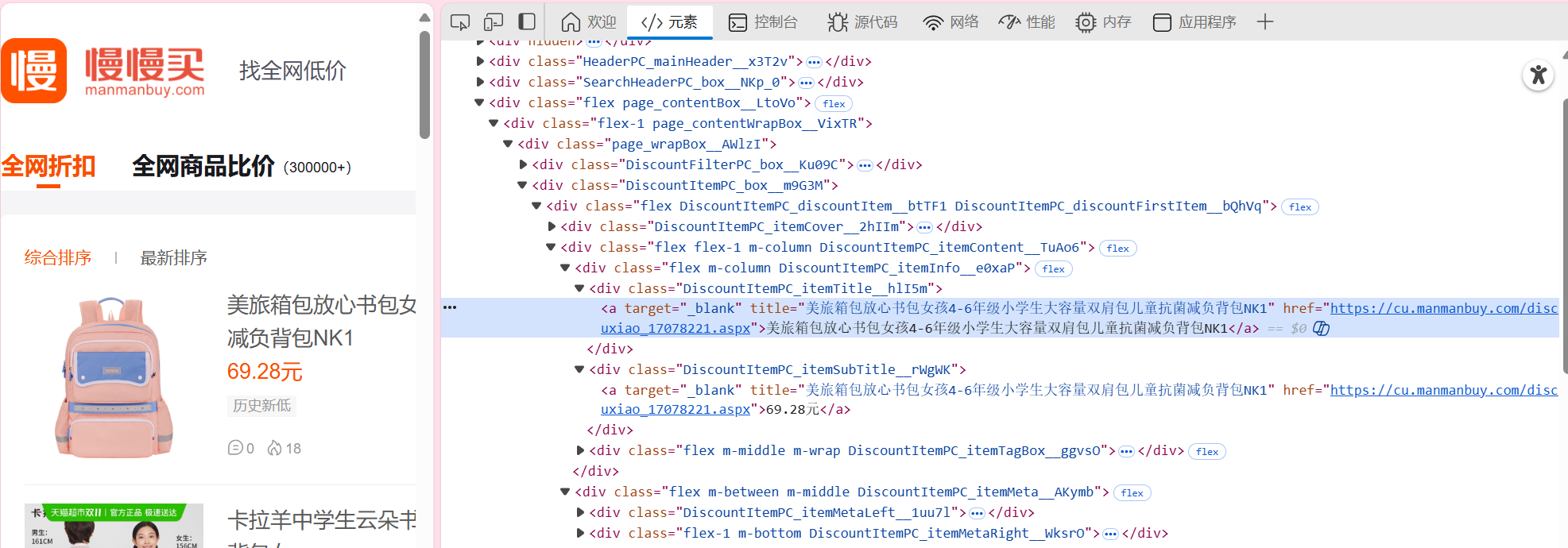
Task: Expand the HeaderPC_mainHeader__x3T2v div
Action: coord(480,61)
